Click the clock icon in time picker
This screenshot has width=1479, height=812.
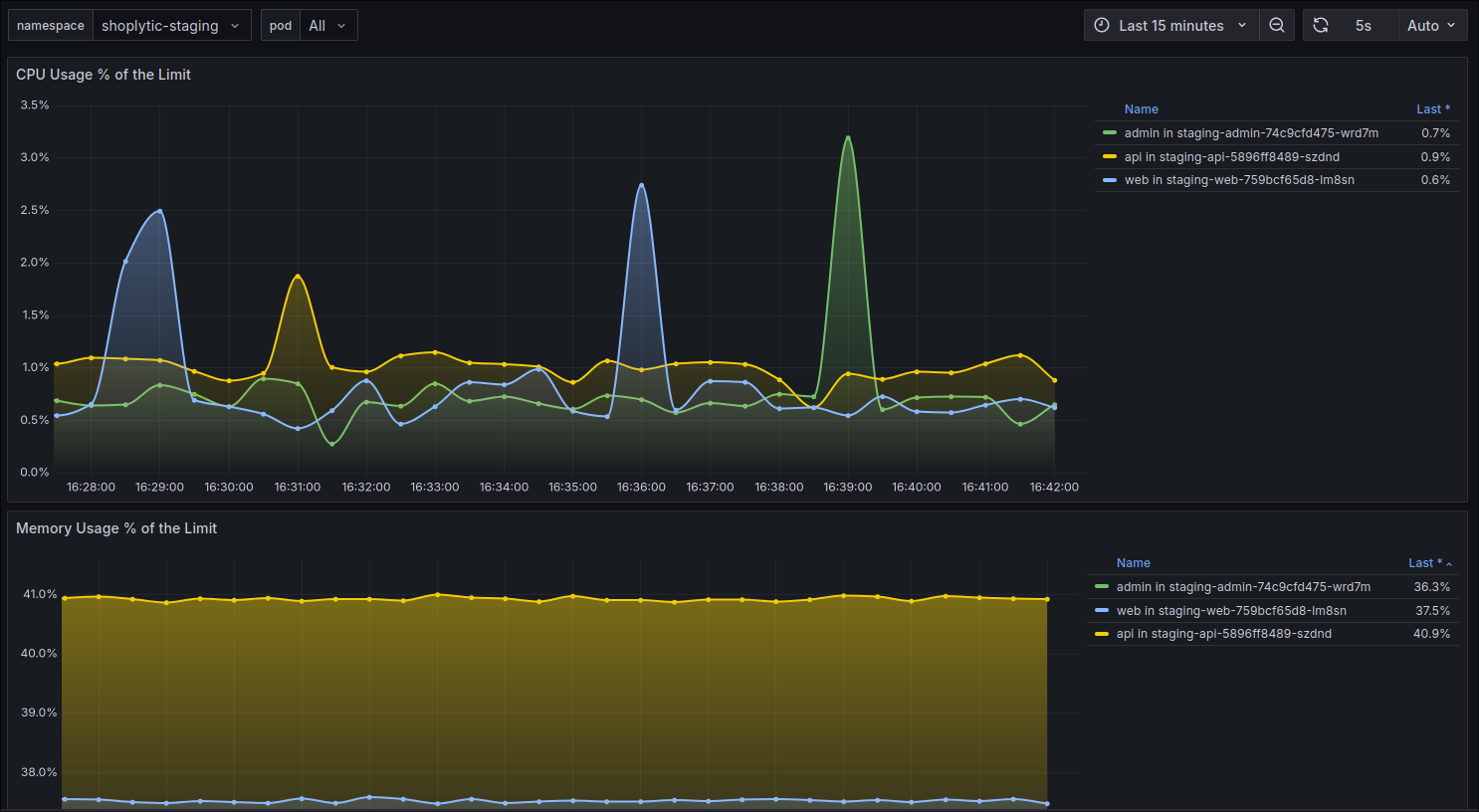(x=1102, y=26)
